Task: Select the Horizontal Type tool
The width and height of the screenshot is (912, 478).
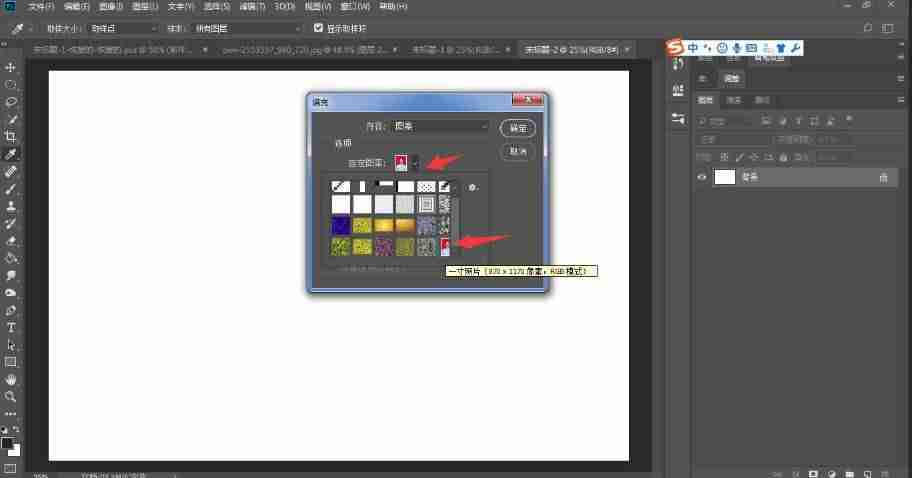Action: click(x=10, y=327)
